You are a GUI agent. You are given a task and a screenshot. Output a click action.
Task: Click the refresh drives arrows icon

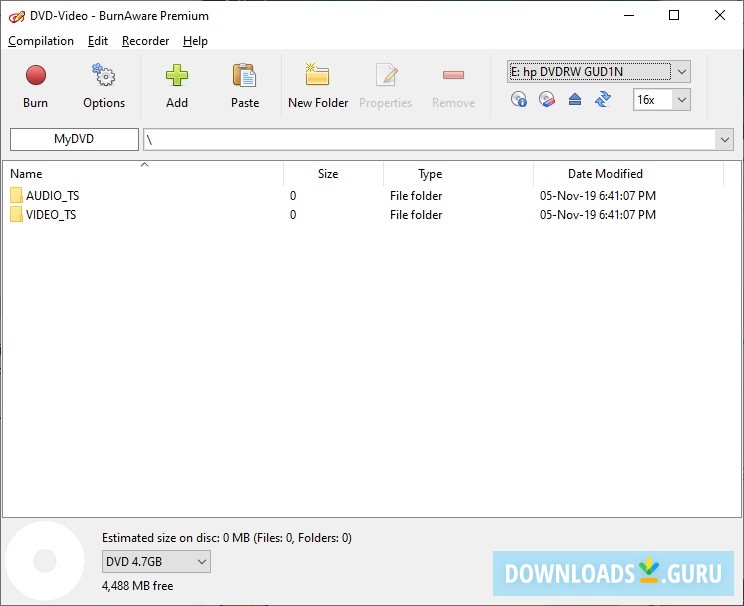coord(603,100)
